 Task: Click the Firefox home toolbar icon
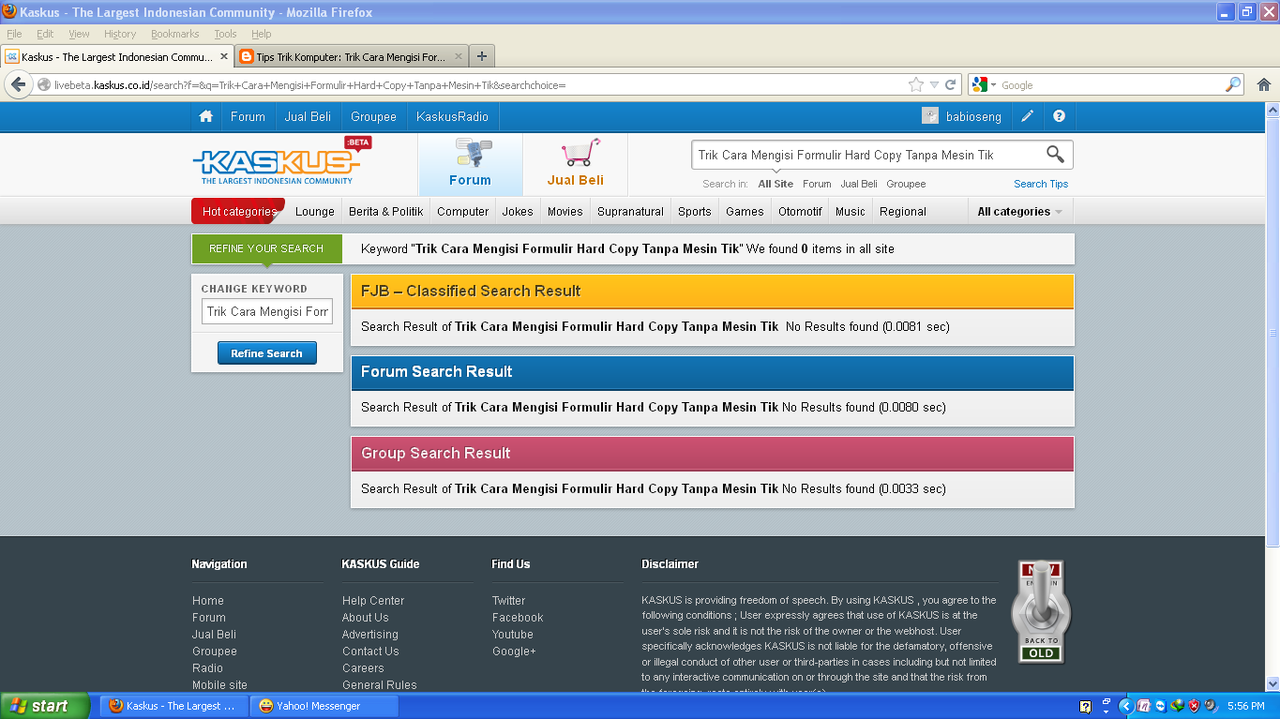1264,85
